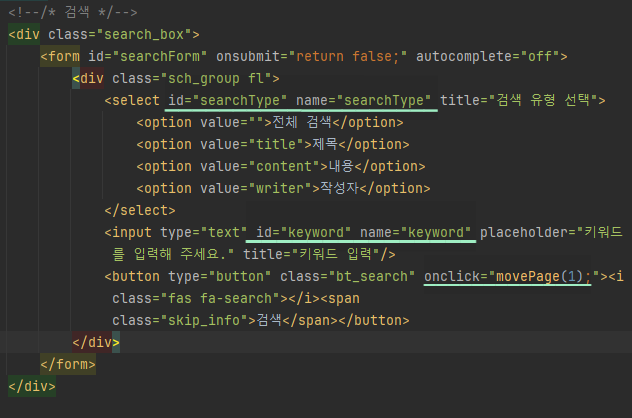Screen dimensions: 632x418
Task: Click the option text 제목
Action: click(x=325, y=144)
